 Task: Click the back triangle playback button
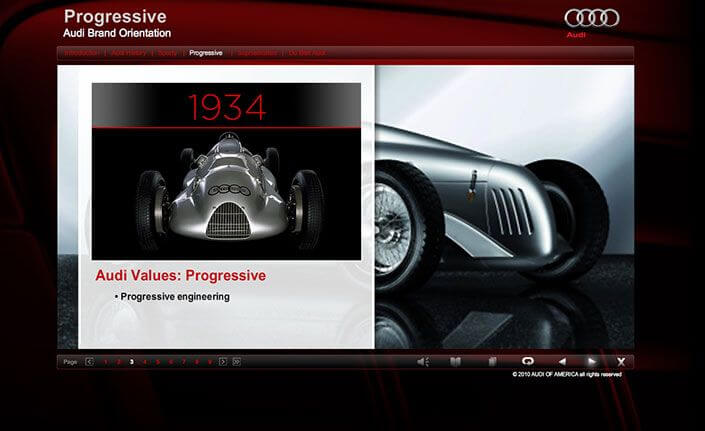(x=562, y=361)
